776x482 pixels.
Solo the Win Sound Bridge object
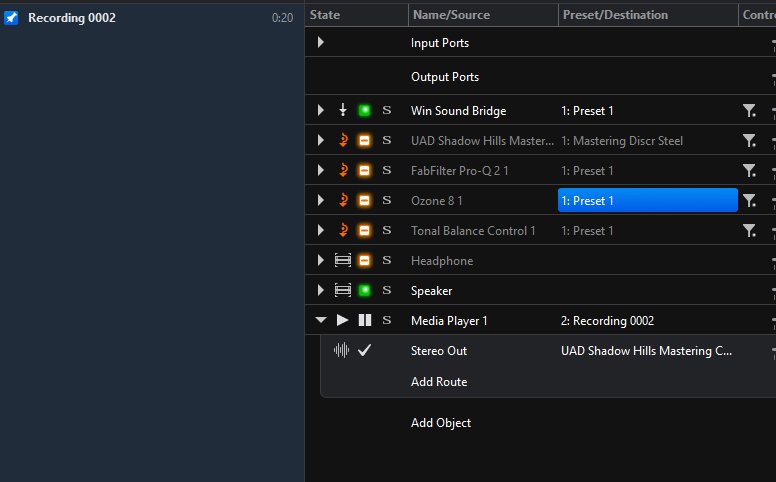pyautogui.click(x=387, y=110)
